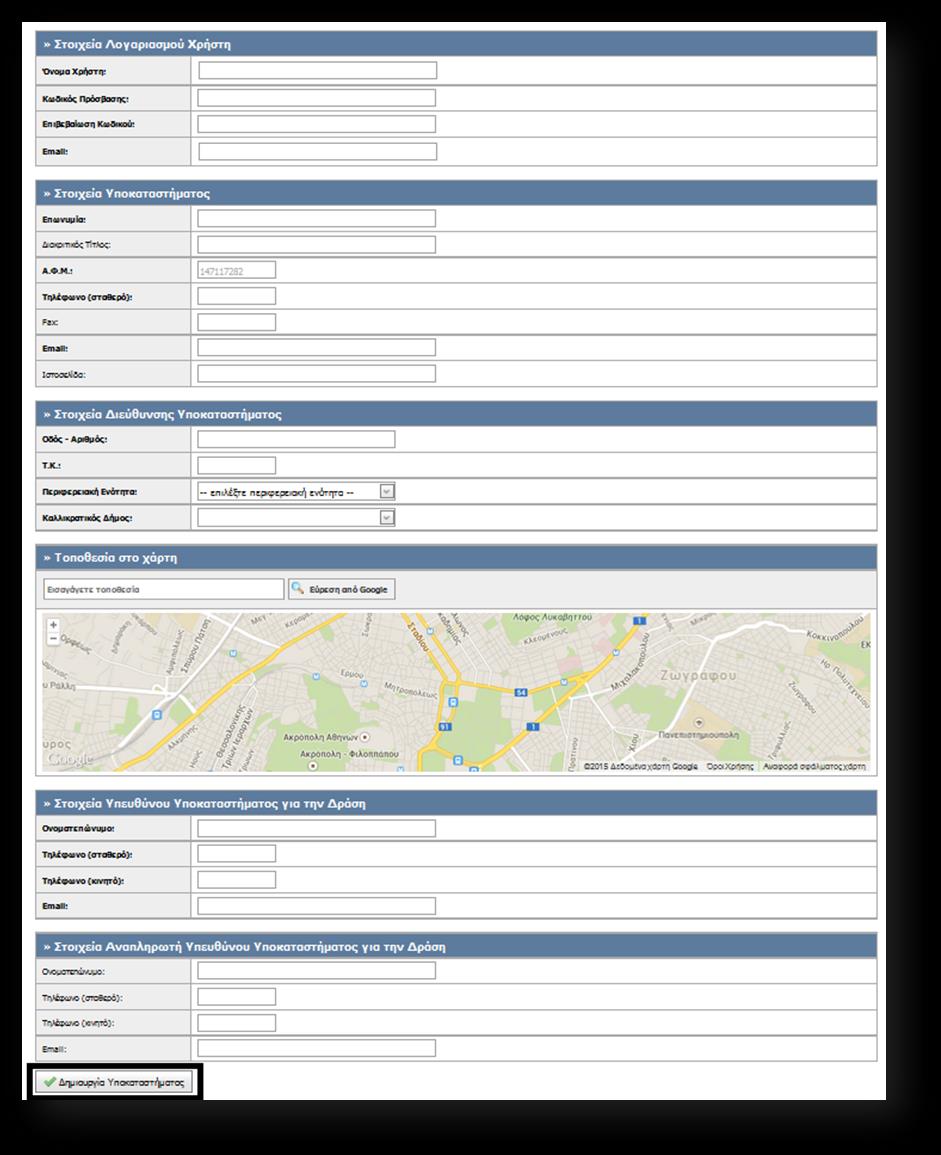The image size is (941, 1155).
Task: Open the Αναφορά σφάλματος χάρτη link
Action: coord(814,767)
